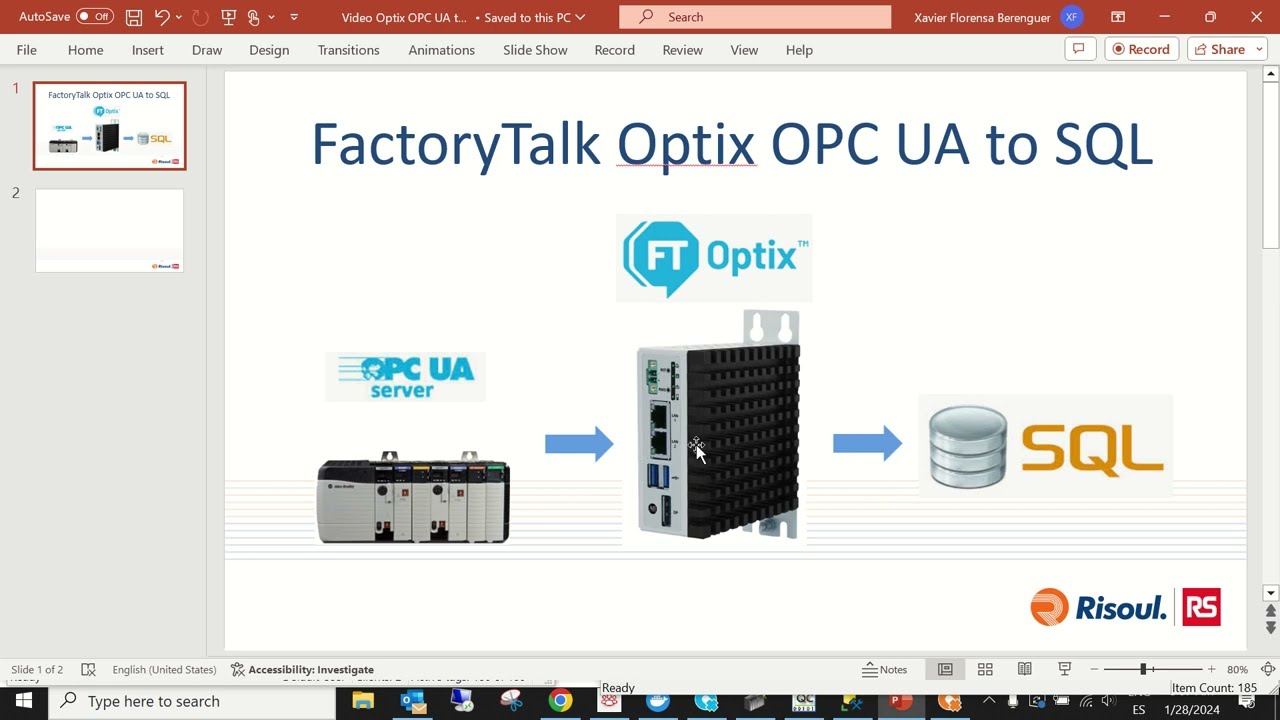
Task: Go to previous slide double-arrow button
Action: 1271,611
